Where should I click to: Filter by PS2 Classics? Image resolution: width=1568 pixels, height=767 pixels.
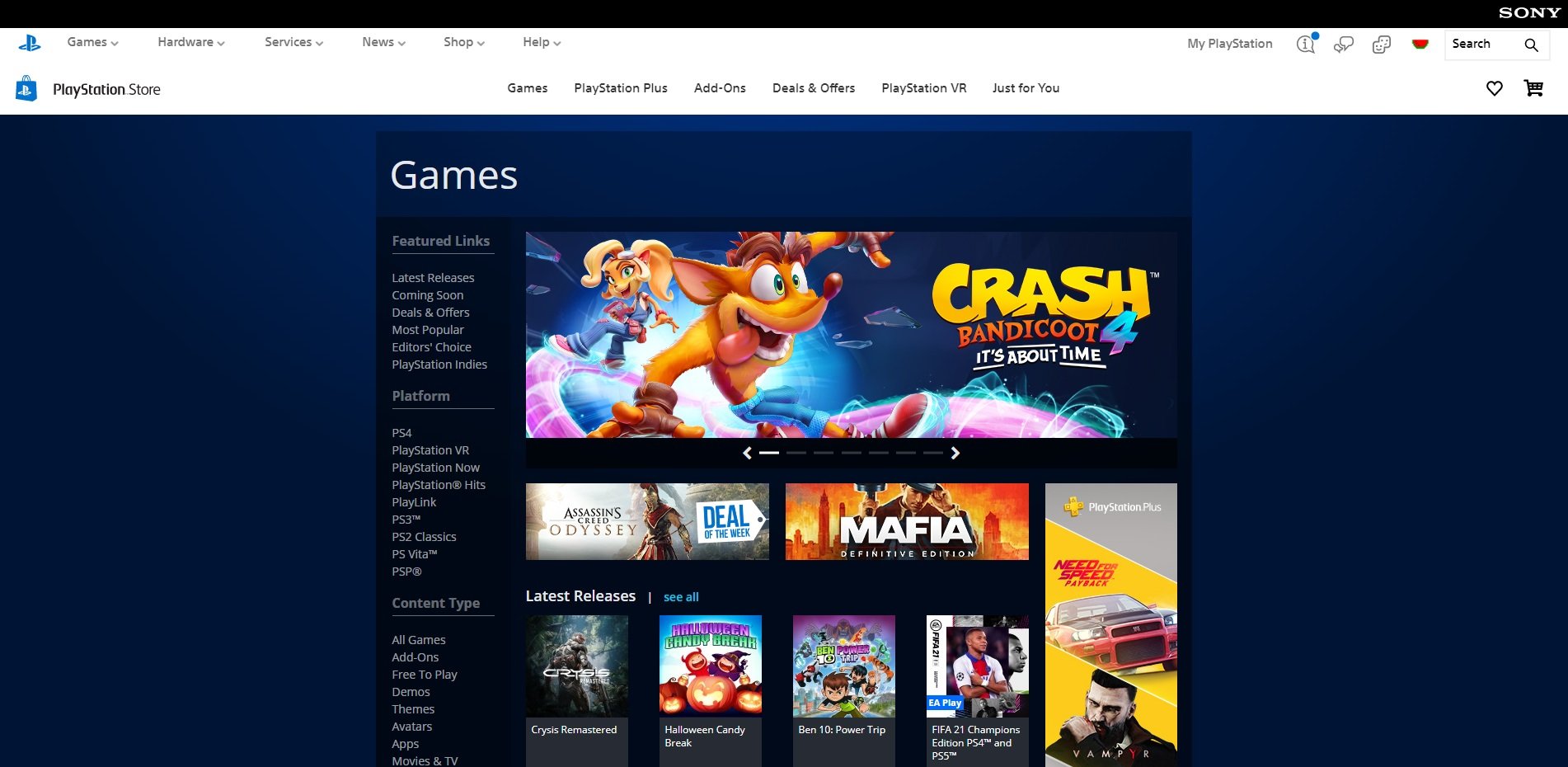[424, 537]
